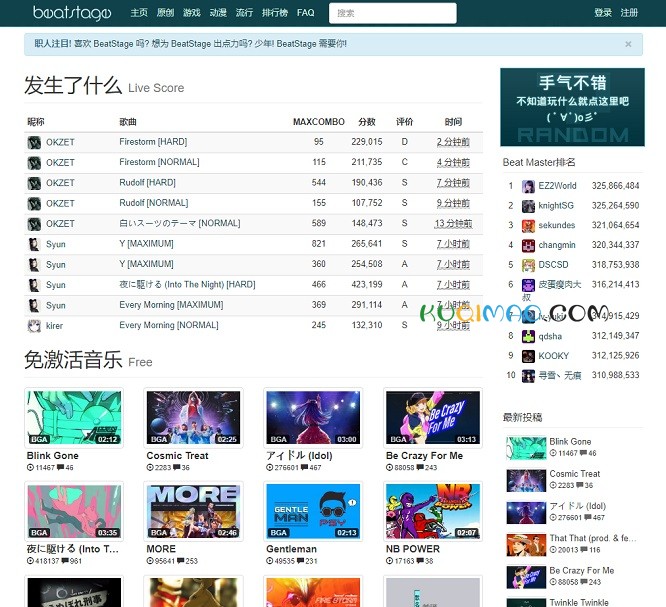666x607 pixels.
Task: Click KOOKY name in ranking
Action: (x=553, y=356)
